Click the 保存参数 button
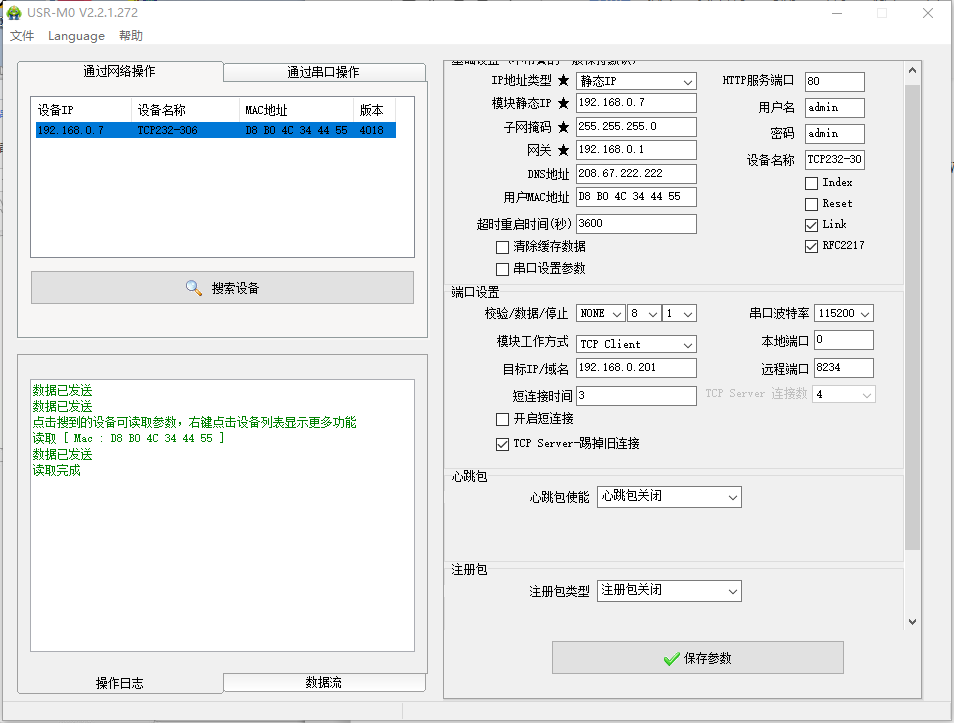The width and height of the screenshot is (954, 723). (x=697, y=658)
